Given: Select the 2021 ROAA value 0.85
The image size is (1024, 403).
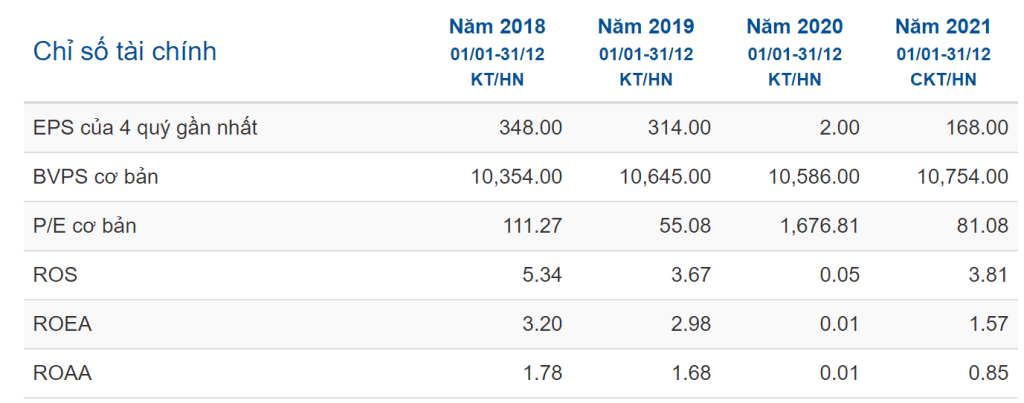Looking at the screenshot, I should pos(988,373).
